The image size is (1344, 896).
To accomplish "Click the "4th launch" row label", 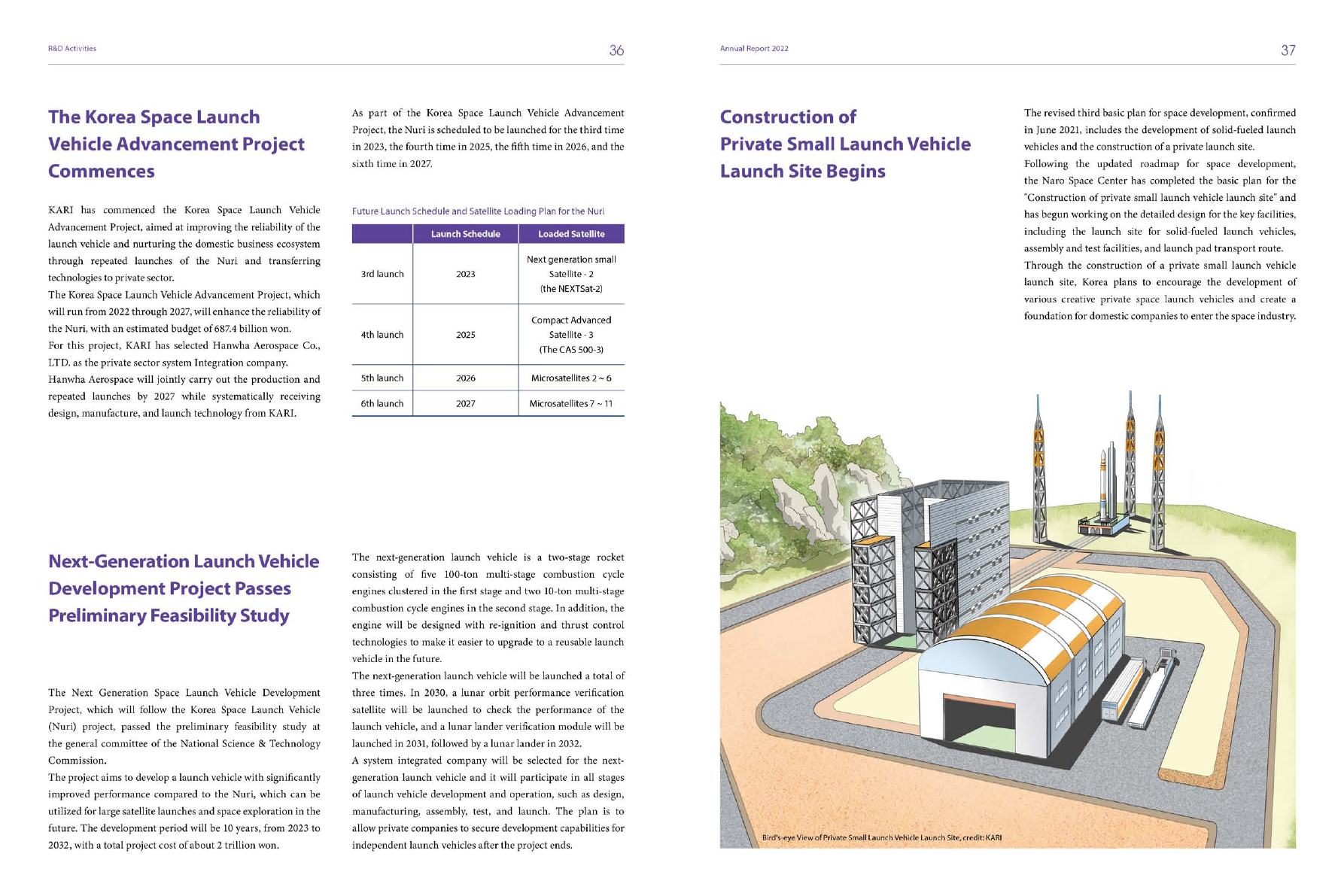I will tap(382, 335).
